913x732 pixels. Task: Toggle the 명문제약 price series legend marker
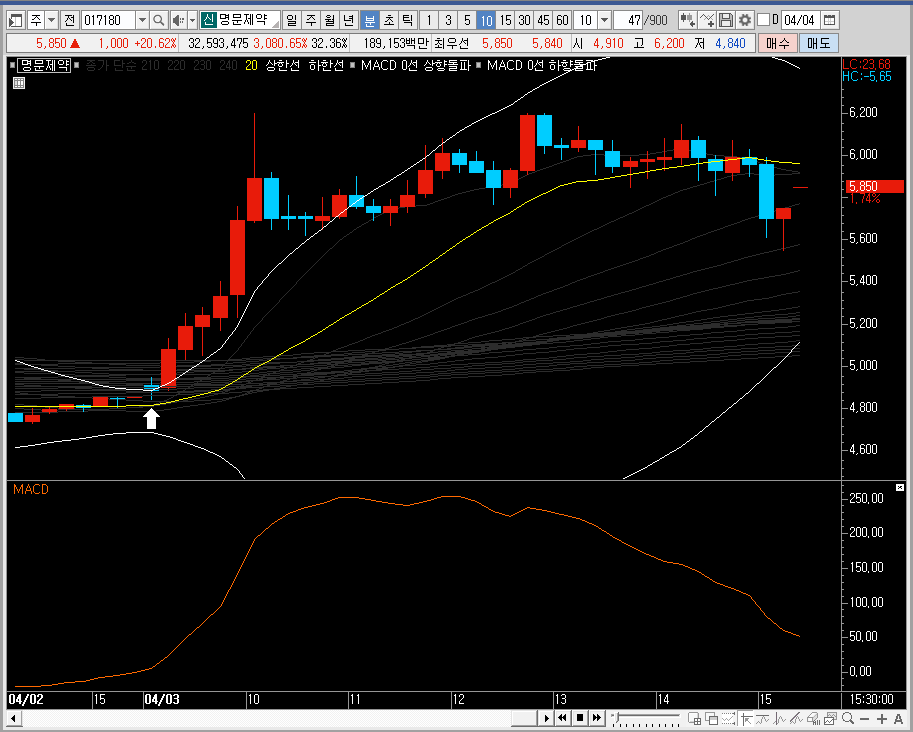pyautogui.click(x=13, y=65)
